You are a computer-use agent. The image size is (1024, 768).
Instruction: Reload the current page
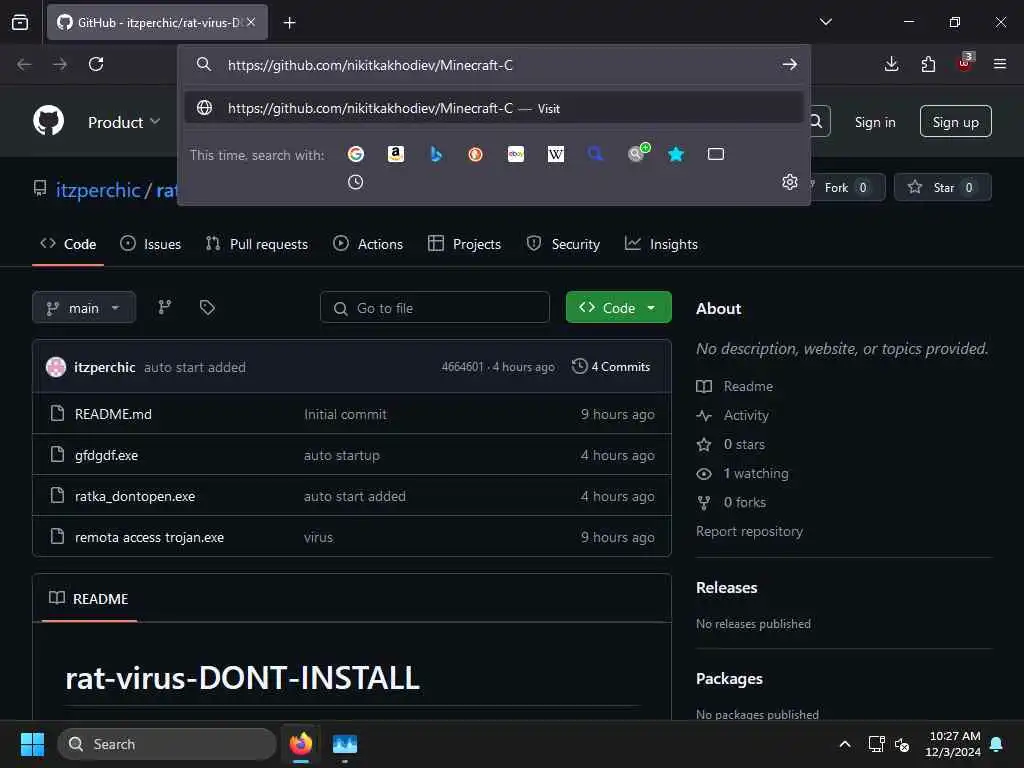(x=96, y=64)
